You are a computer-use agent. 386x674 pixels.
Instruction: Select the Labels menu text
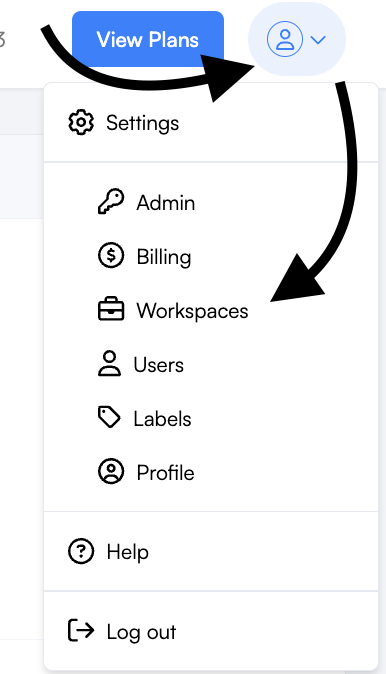(x=162, y=419)
